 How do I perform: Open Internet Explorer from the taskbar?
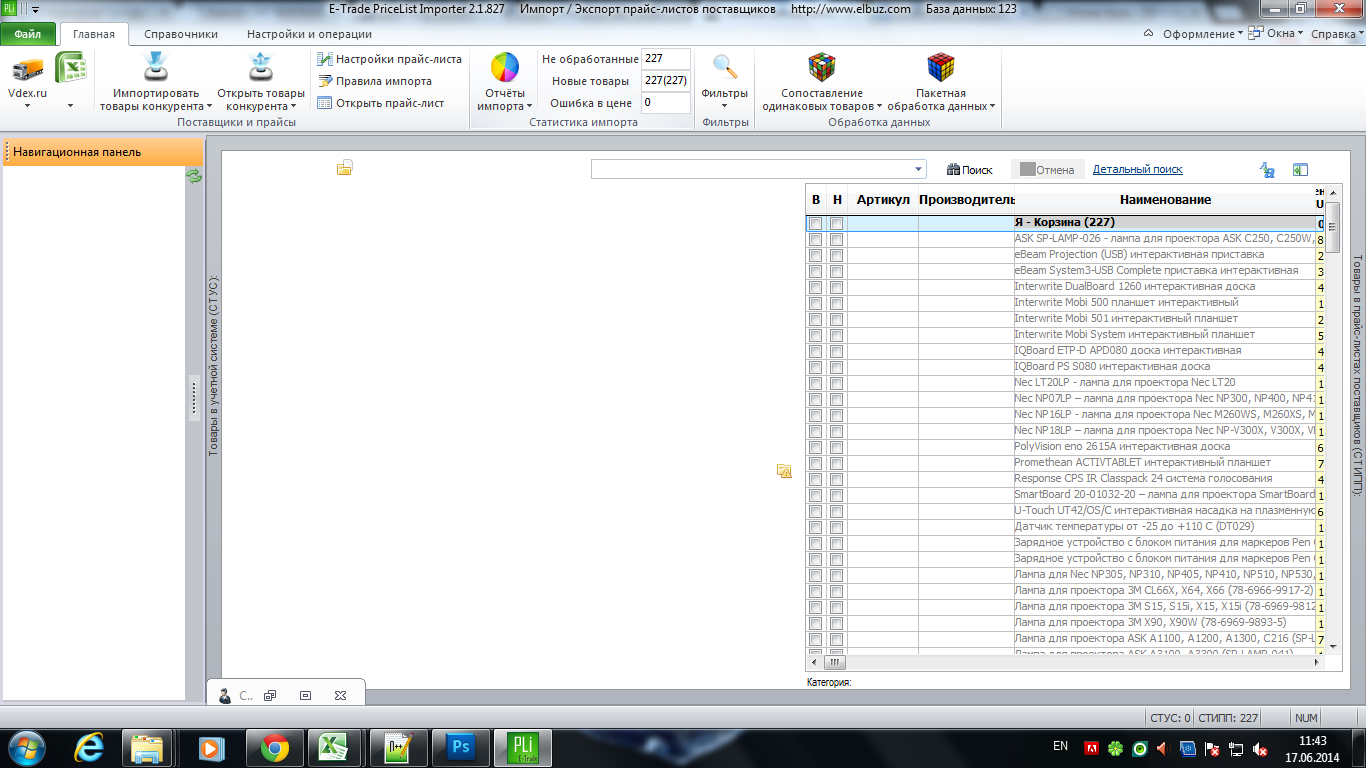(x=89, y=747)
